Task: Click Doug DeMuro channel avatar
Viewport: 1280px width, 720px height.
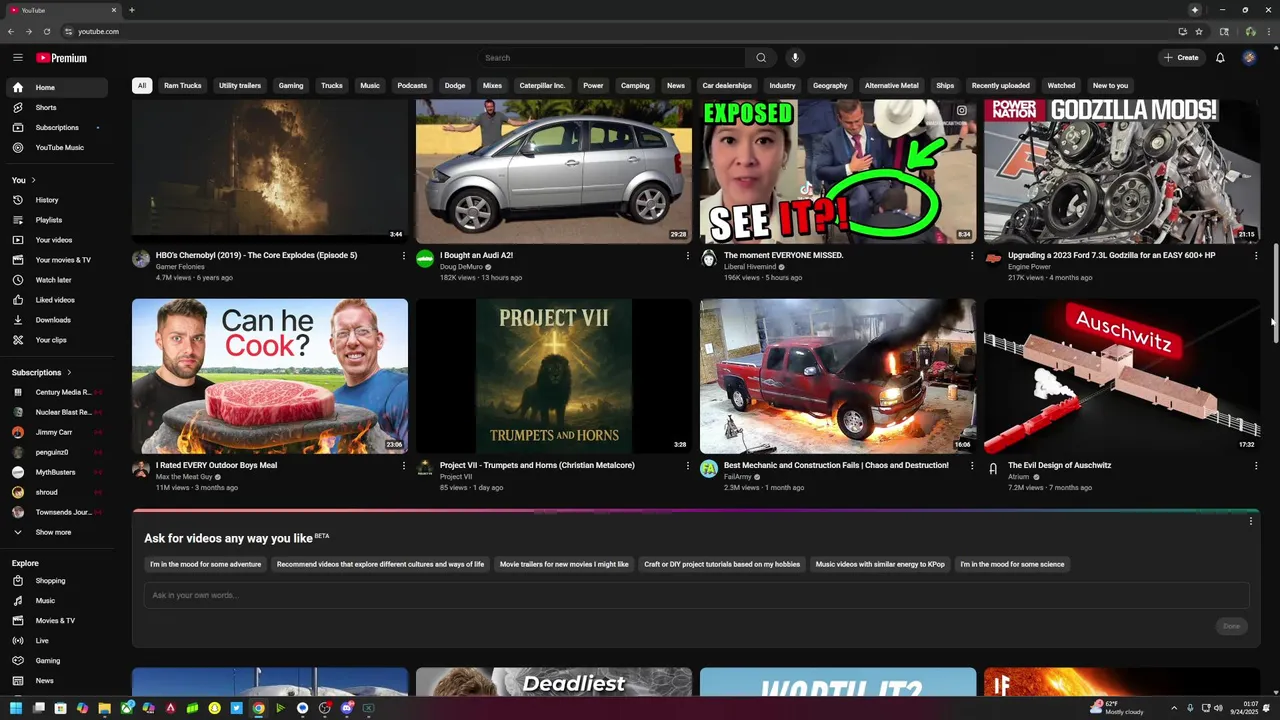Action: pyautogui.click(x=425, y=259)
